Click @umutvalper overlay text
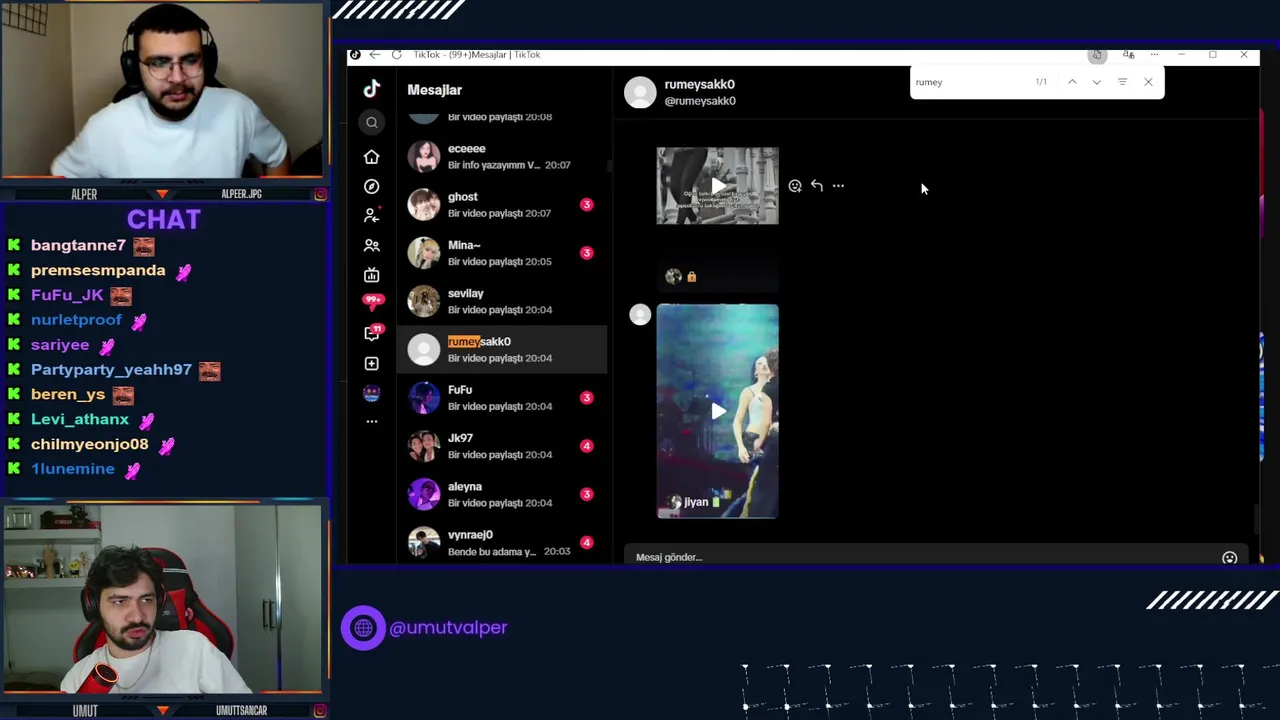The width and height of the screenshot is (1280, 720). click(448, 628)
